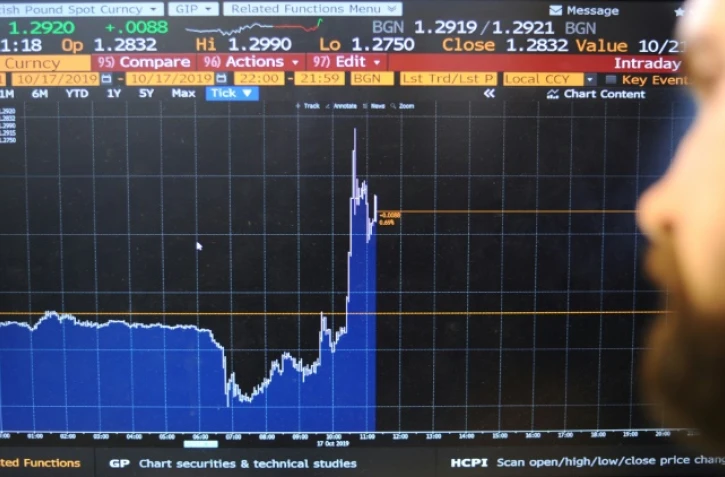Click the 21:59 end time field
Screen dimensions: 725x477
pos(319,79)
